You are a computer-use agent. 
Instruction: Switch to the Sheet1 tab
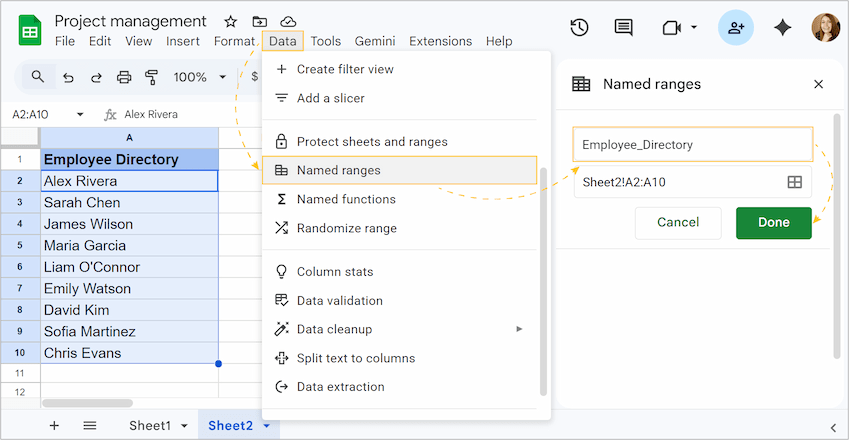tap(150, 426)
